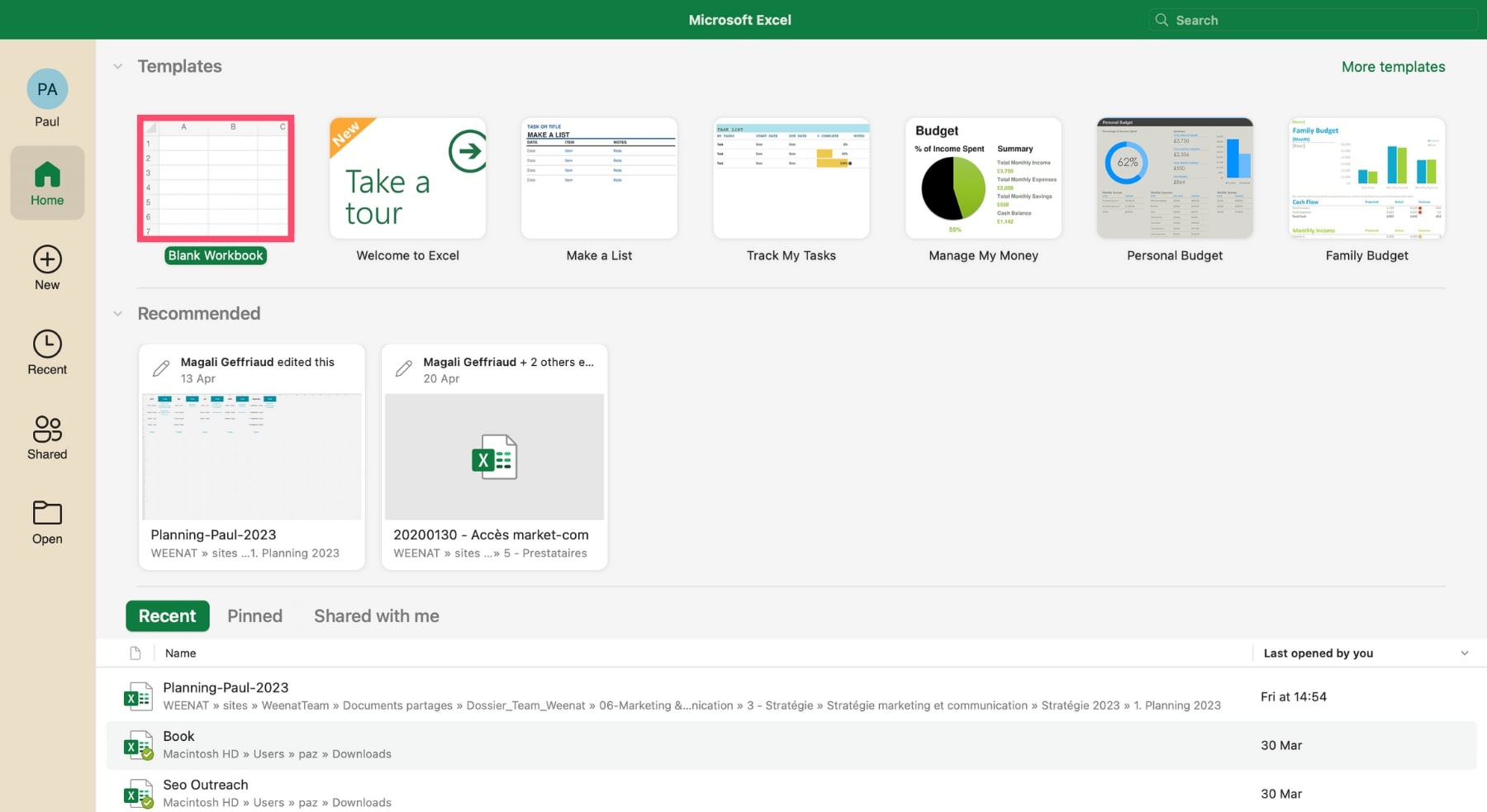The height and width of the screenshot is (812, 1487).
Task: Switch to the Shared with me tab
Action: pos(377,616)
